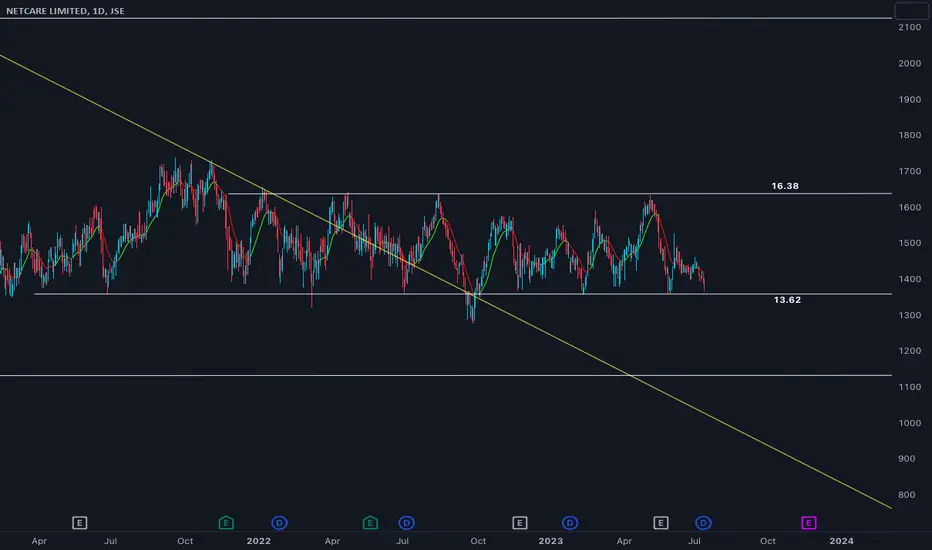Click 1000 on the price axis
932x550 pixels.
pyautogui.click(x=909, y=423)
